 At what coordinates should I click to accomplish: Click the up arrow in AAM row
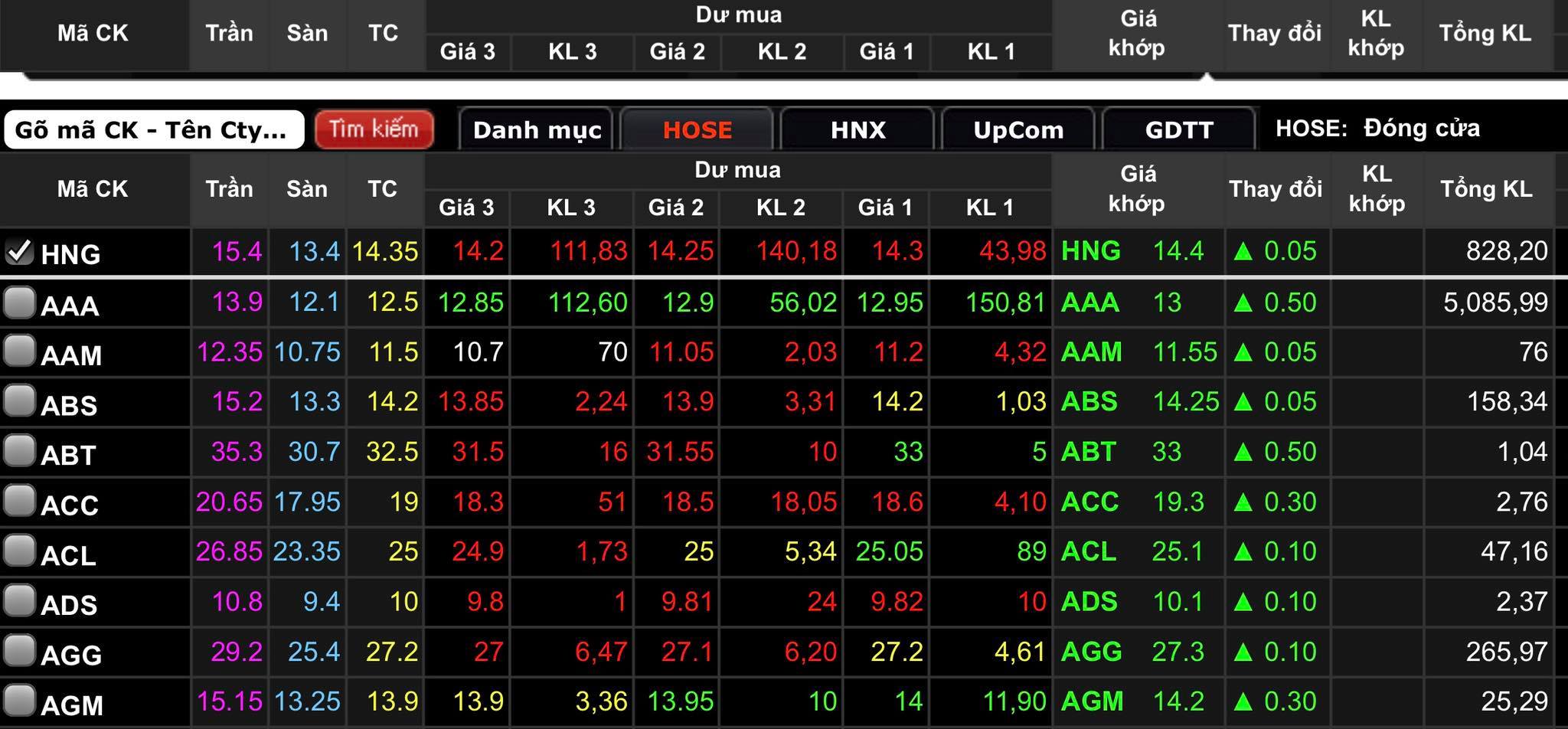tap(1243, 352)
